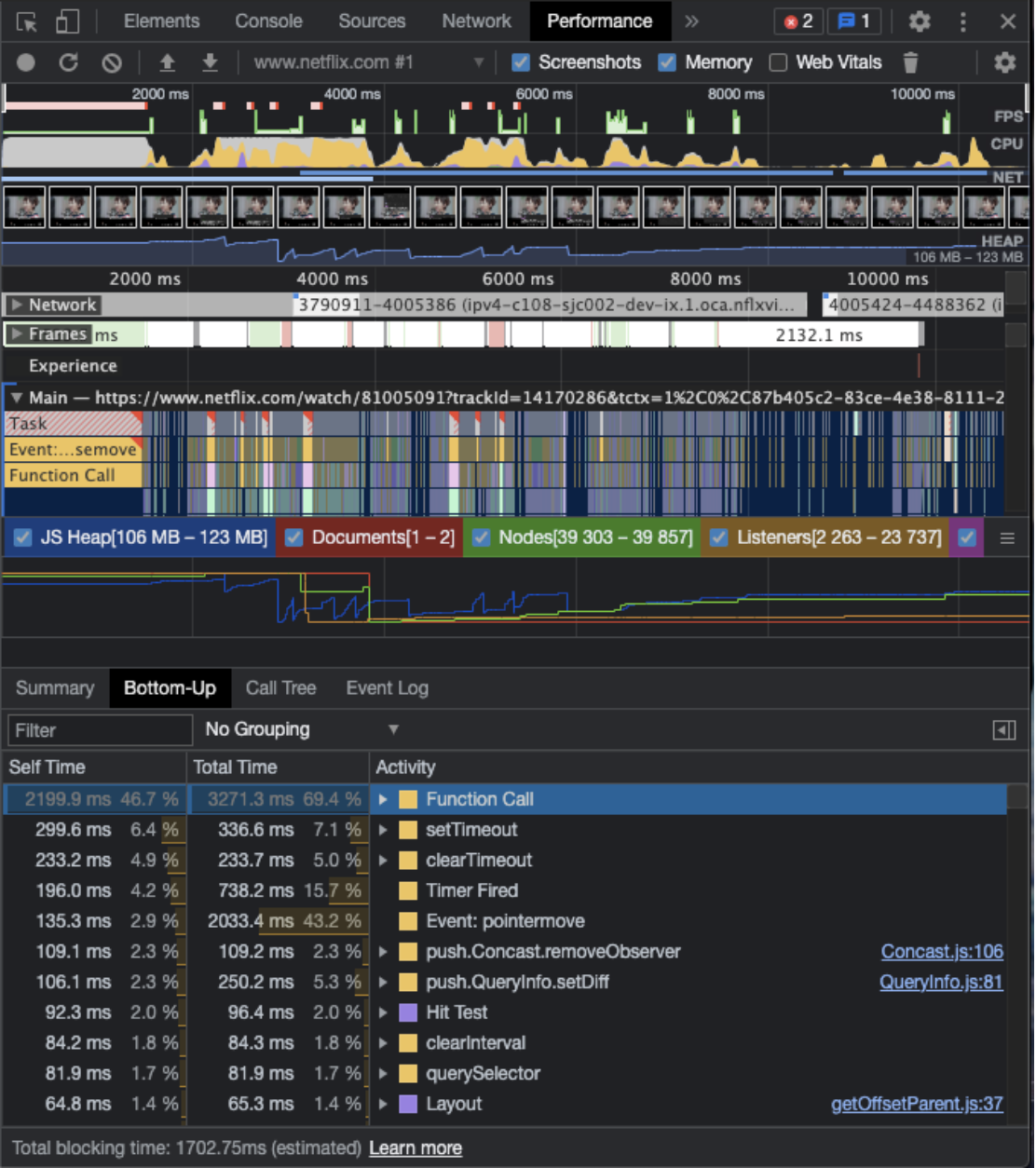The height and width of the screenshot is (1168, 1036).
Task: Open the Concast.js:106 source link
Action: click(x=941, y=952)
